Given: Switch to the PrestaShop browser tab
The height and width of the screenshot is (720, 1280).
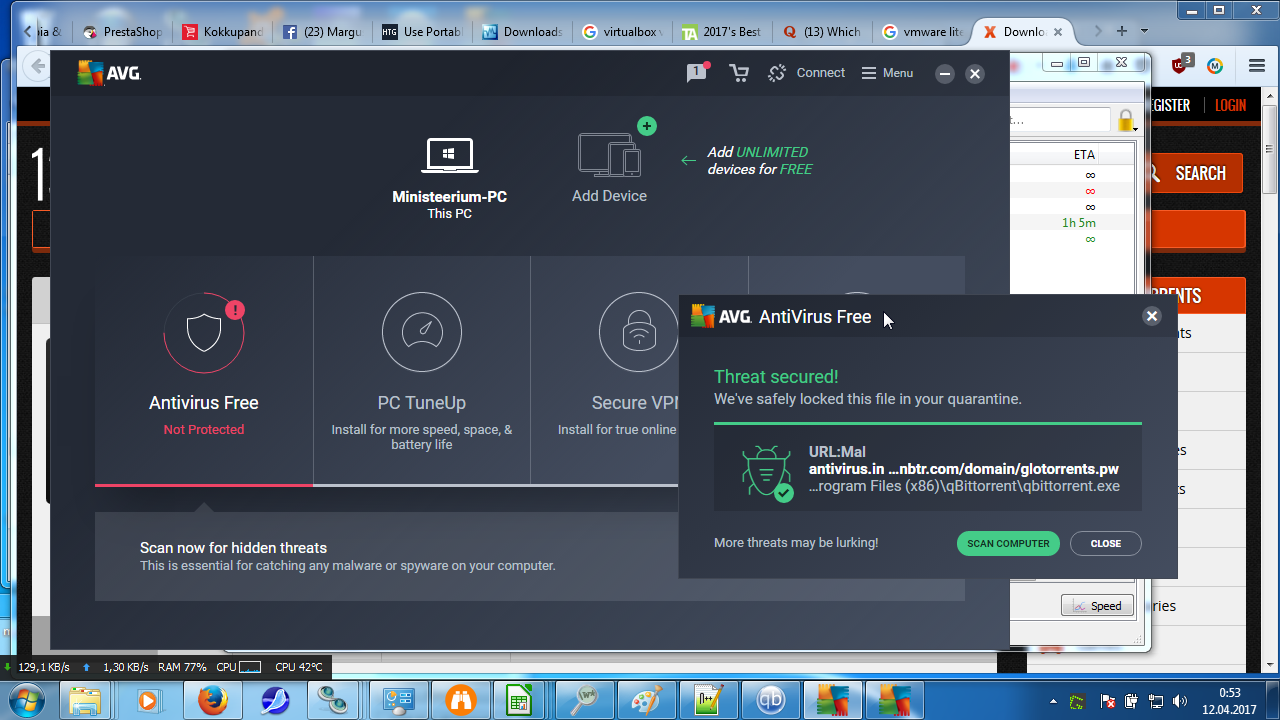Looking at the screenshot, I should coord(123,32).
